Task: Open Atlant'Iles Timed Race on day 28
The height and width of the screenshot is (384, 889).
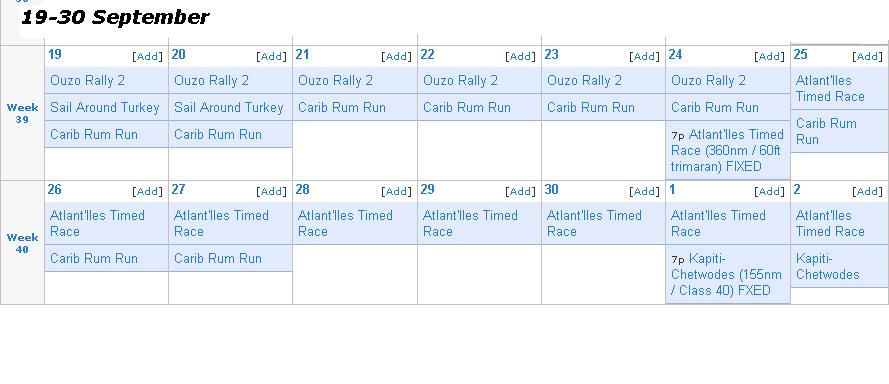Action: click(345, 223)
